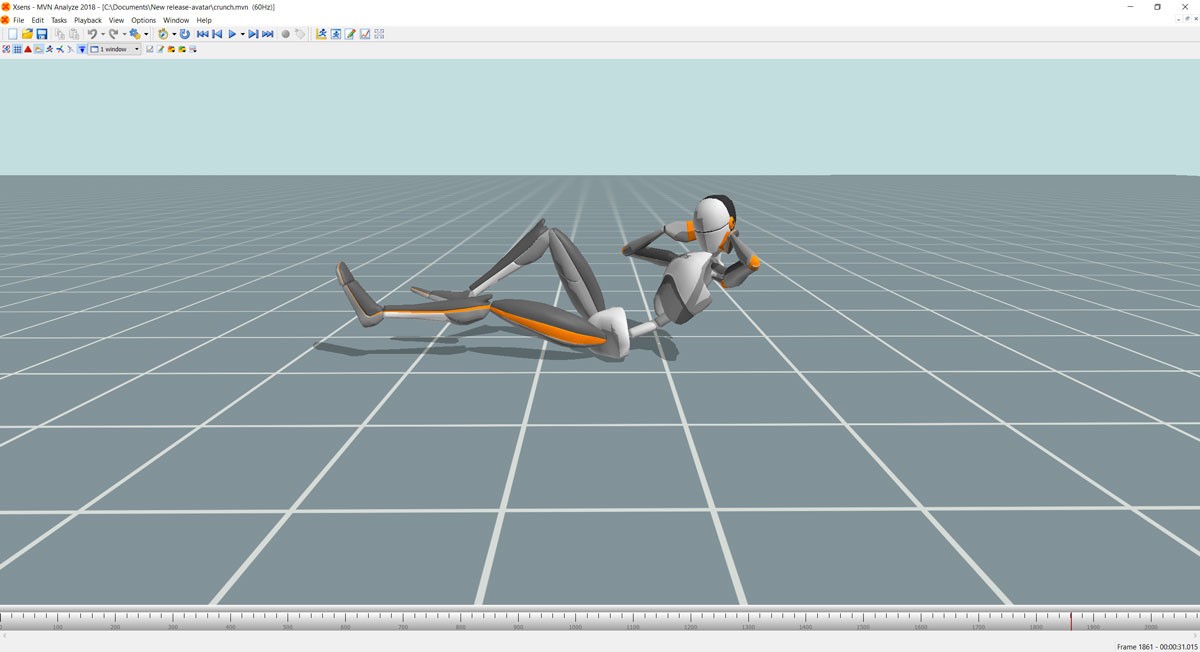Click the red playhead on timeline
The width and height of the screenshot is (1200, 652).
pyautogui.click(x=1071, y=620)
